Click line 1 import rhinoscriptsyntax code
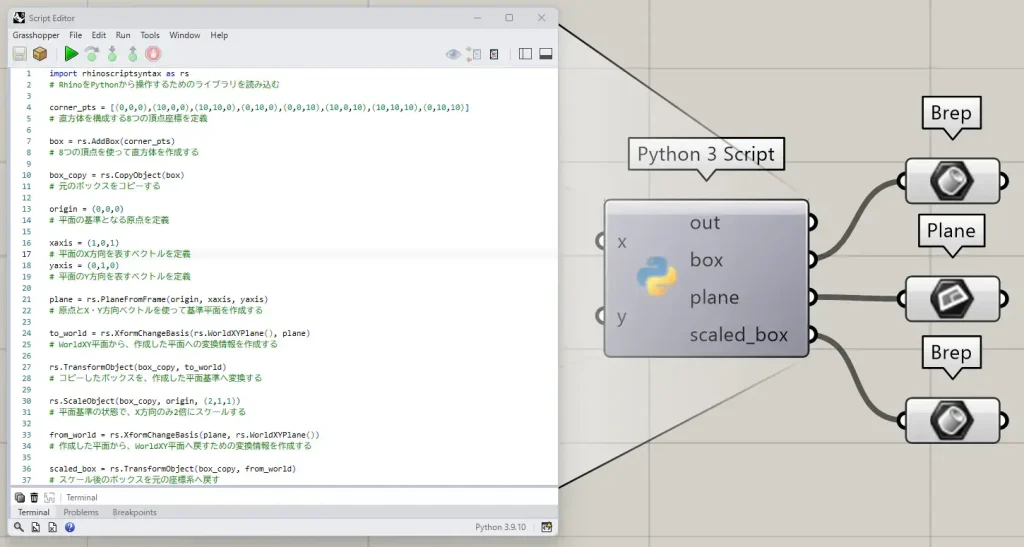This screenshot has width=1024, height=547. pyautogui.click(x=119, y=74)
